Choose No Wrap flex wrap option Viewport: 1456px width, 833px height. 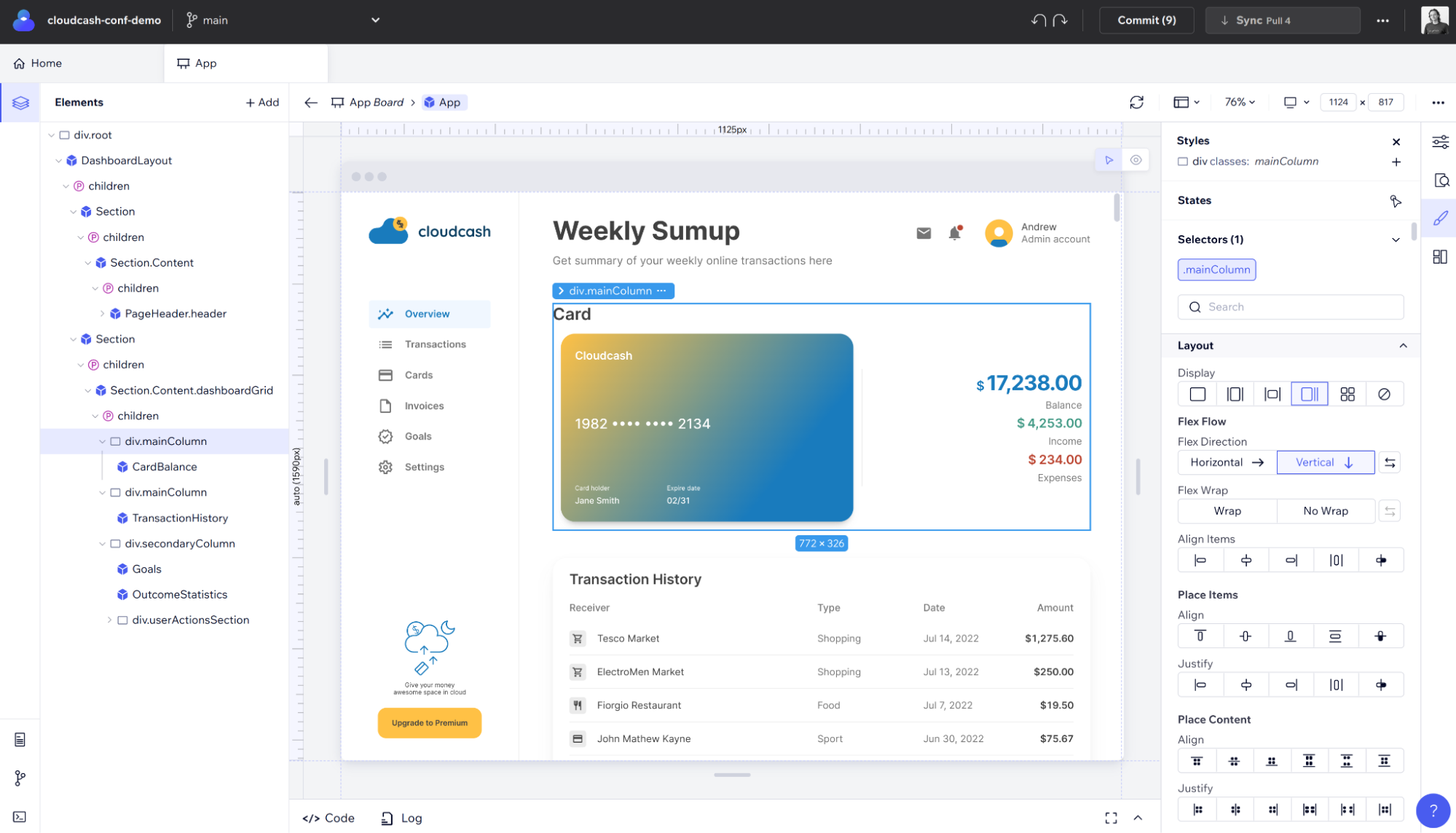coord(1325,511)
